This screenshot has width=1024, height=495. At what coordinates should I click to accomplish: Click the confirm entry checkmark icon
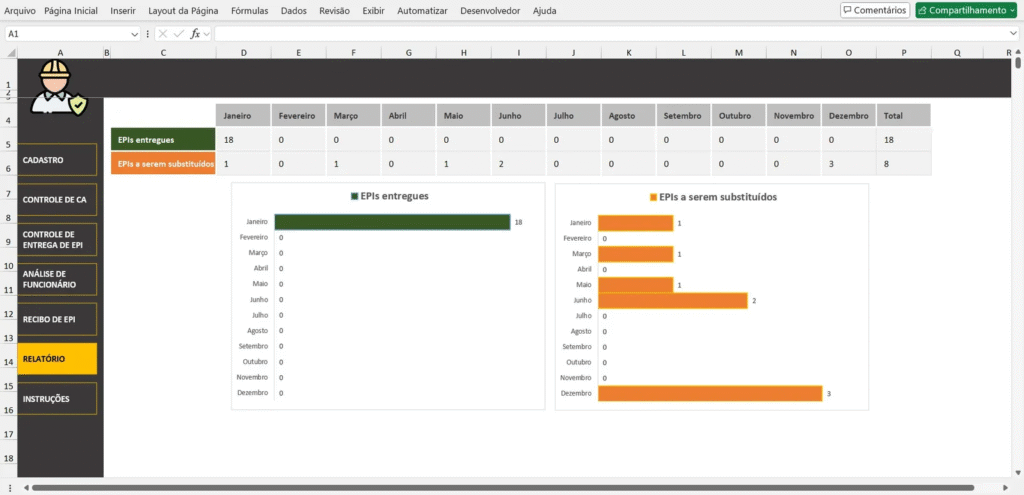click(179, 34)
